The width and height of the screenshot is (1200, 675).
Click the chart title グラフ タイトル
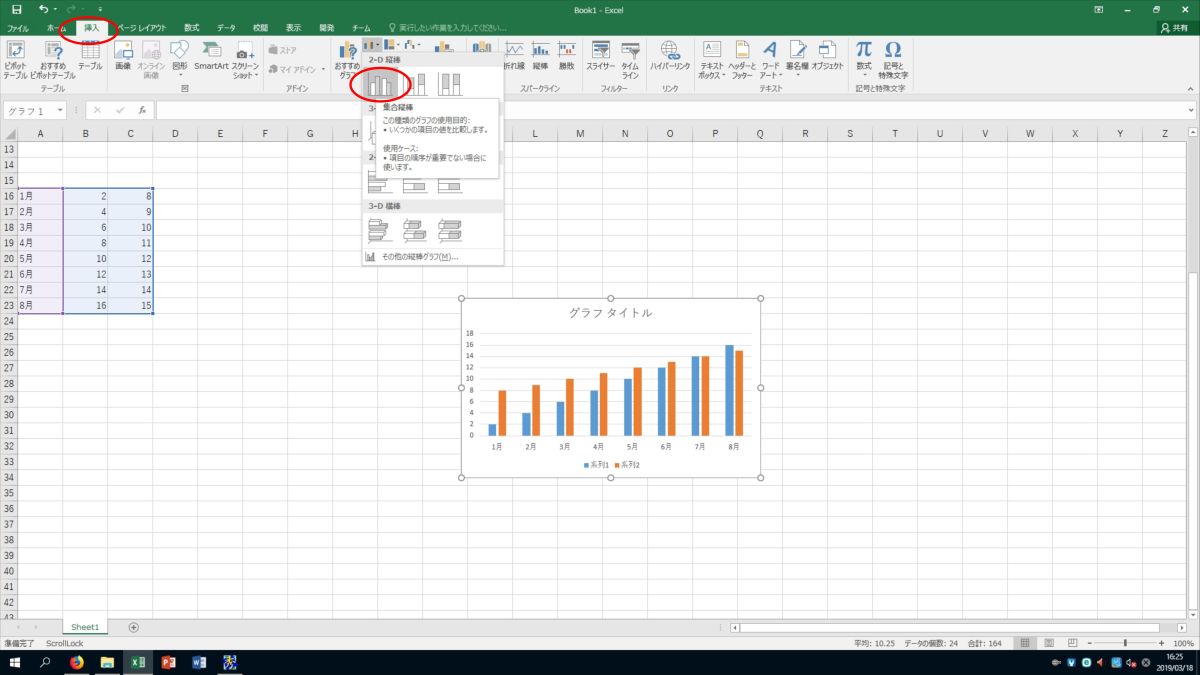click(x=610, y=313)
